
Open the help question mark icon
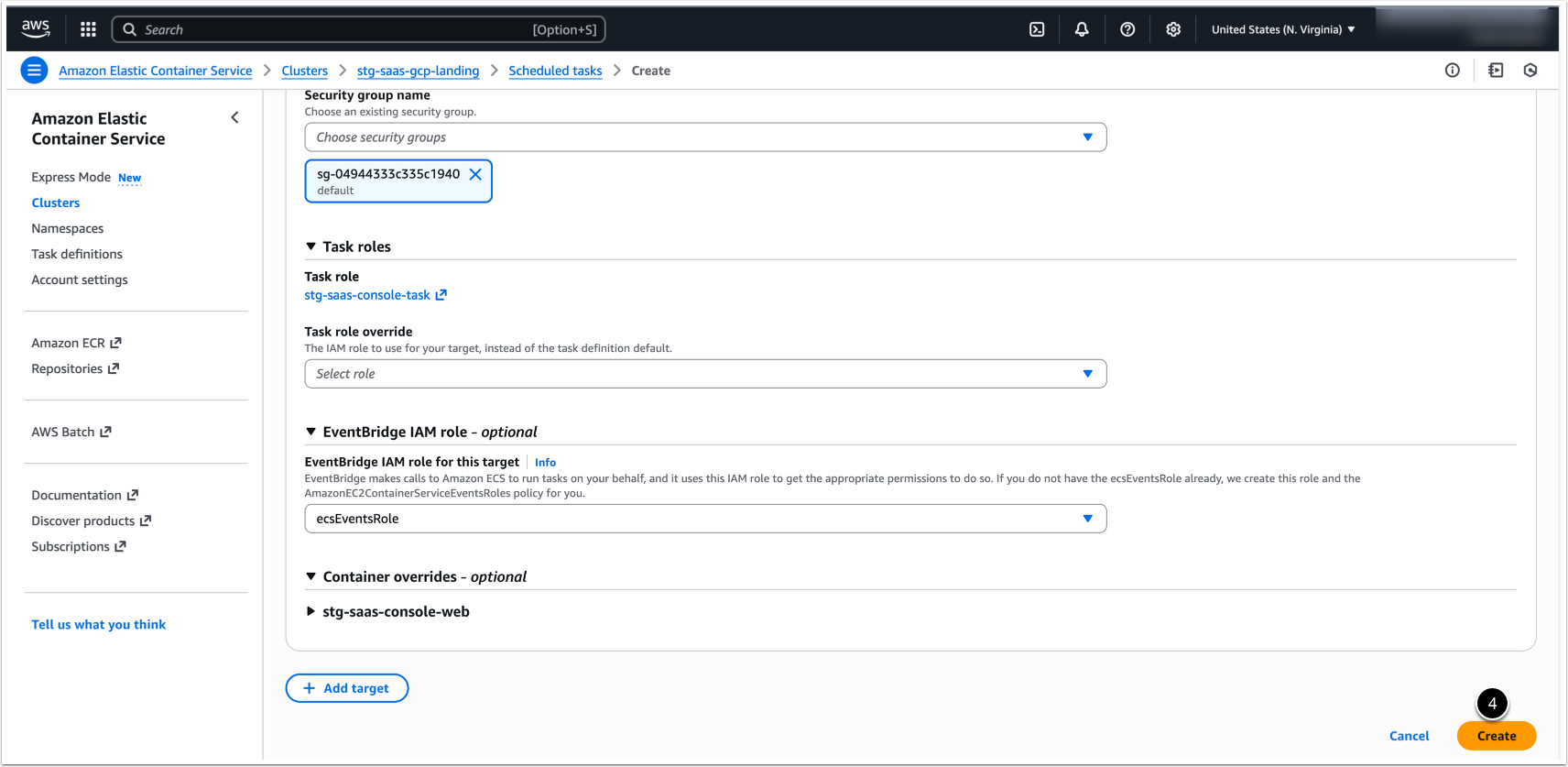[1127, 29]
